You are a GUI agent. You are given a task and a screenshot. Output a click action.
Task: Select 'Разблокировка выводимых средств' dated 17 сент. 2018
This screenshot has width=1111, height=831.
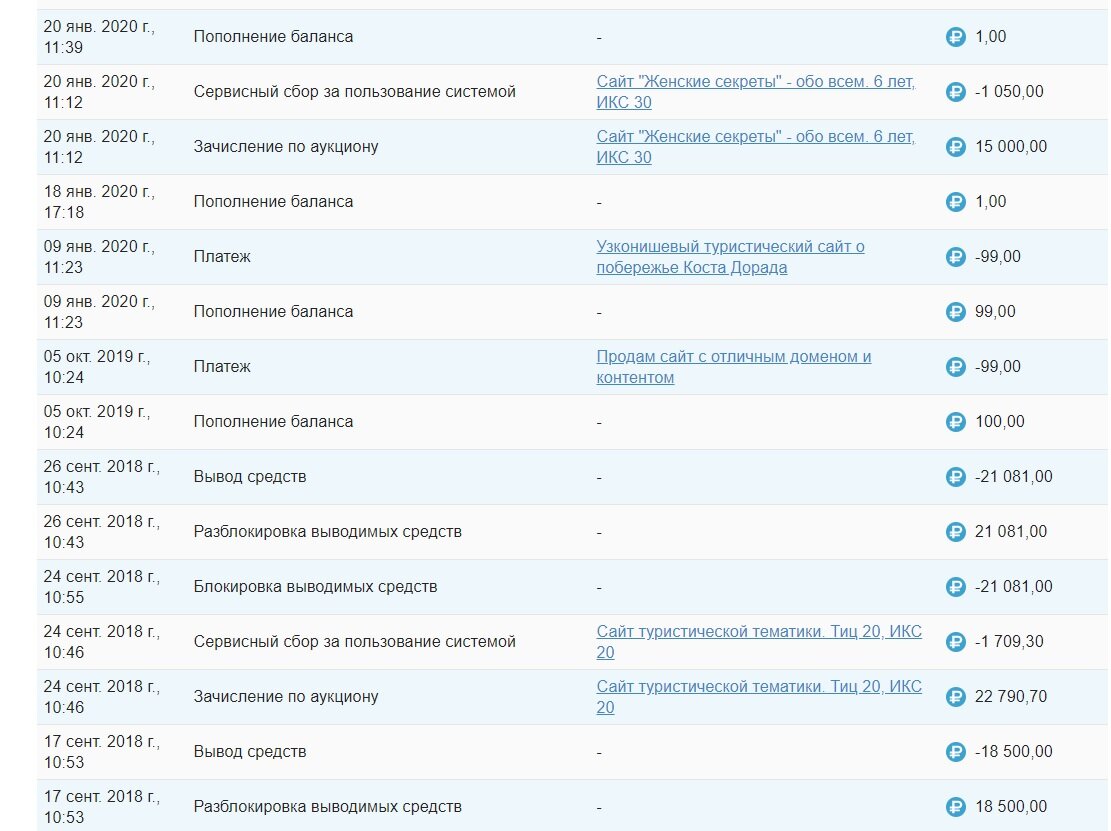click(327, 807)
